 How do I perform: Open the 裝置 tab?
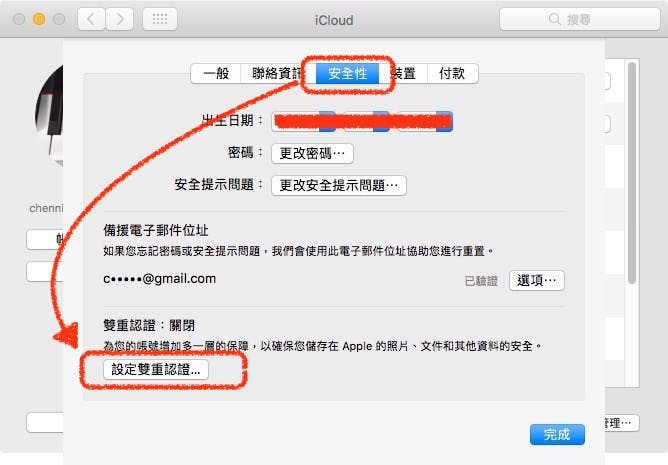pos(403,73)
